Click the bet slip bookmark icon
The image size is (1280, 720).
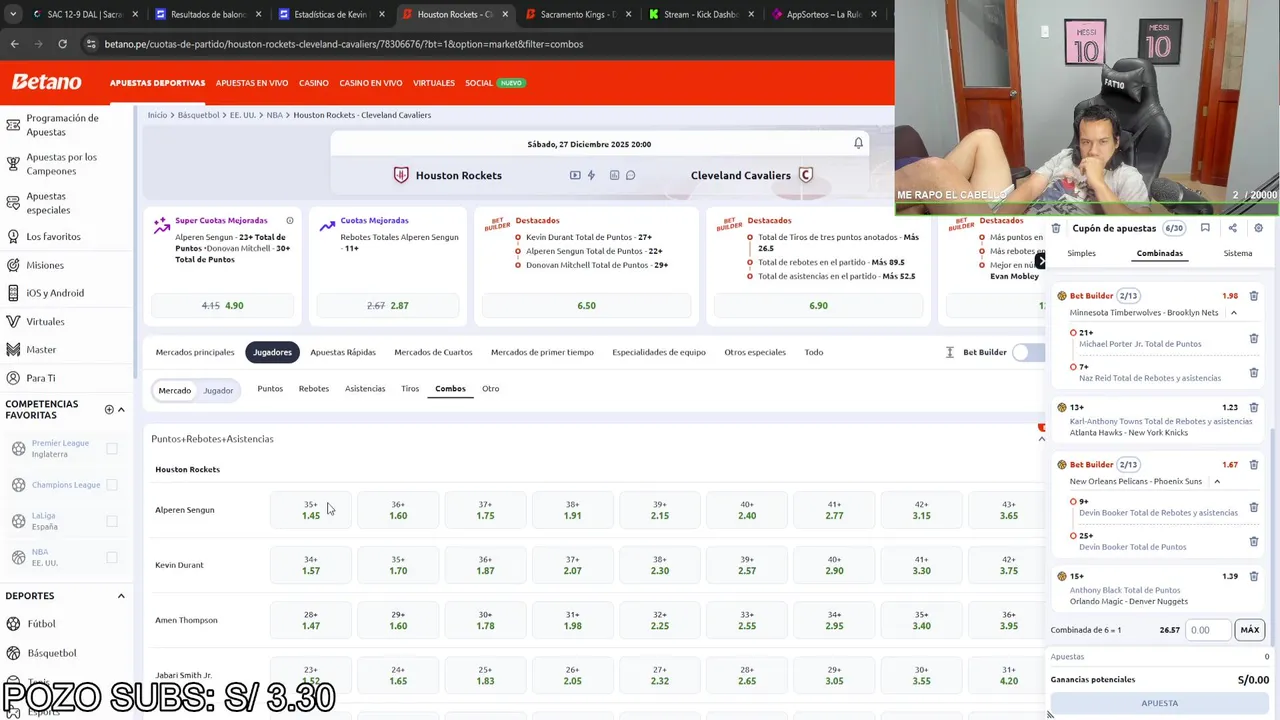tap(1205, 228)
